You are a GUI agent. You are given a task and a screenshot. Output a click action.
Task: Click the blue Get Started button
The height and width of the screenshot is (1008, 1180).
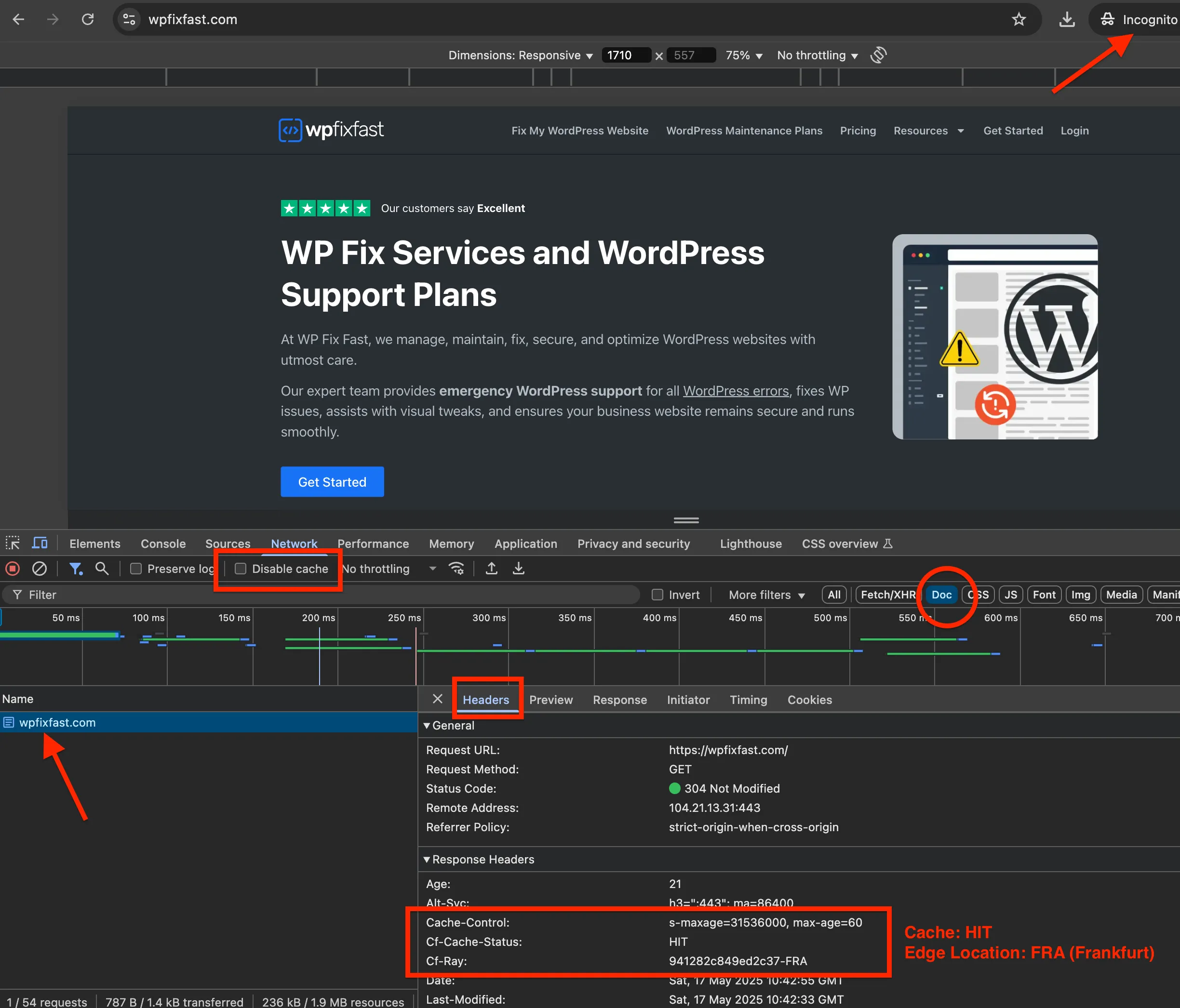point(332,482)
